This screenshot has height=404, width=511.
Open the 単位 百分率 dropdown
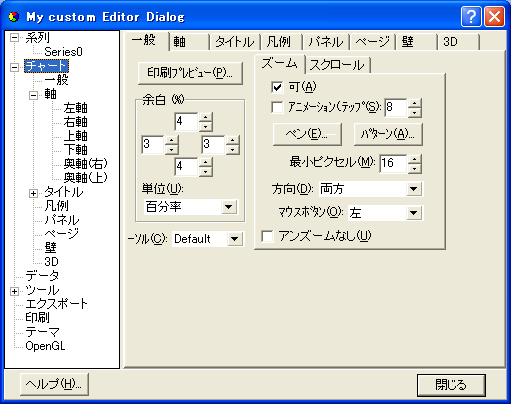click(229, 207)
